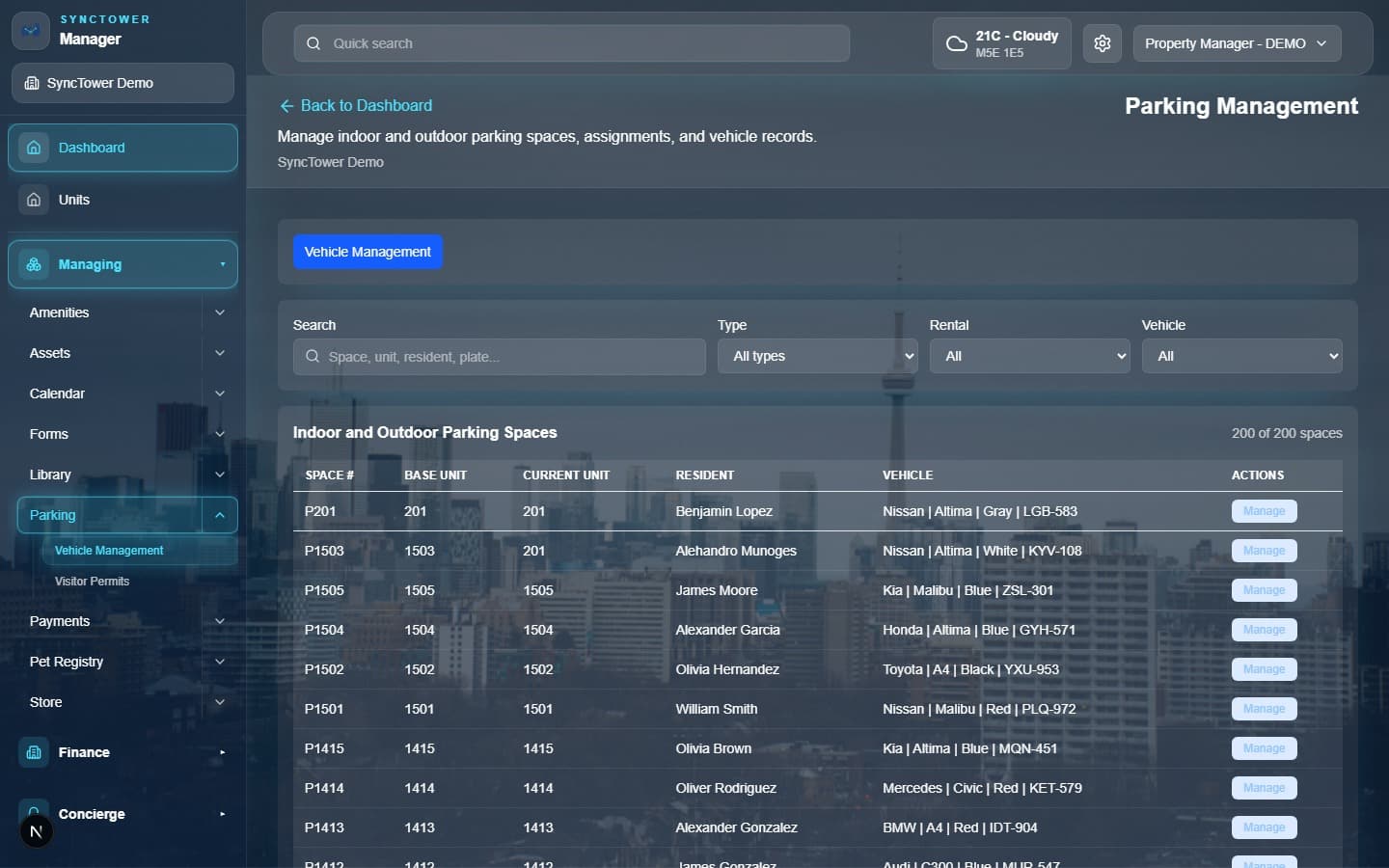Manage parking space P1504
The height and width of the screenshot is (868, 1389).
[1264, 630]
